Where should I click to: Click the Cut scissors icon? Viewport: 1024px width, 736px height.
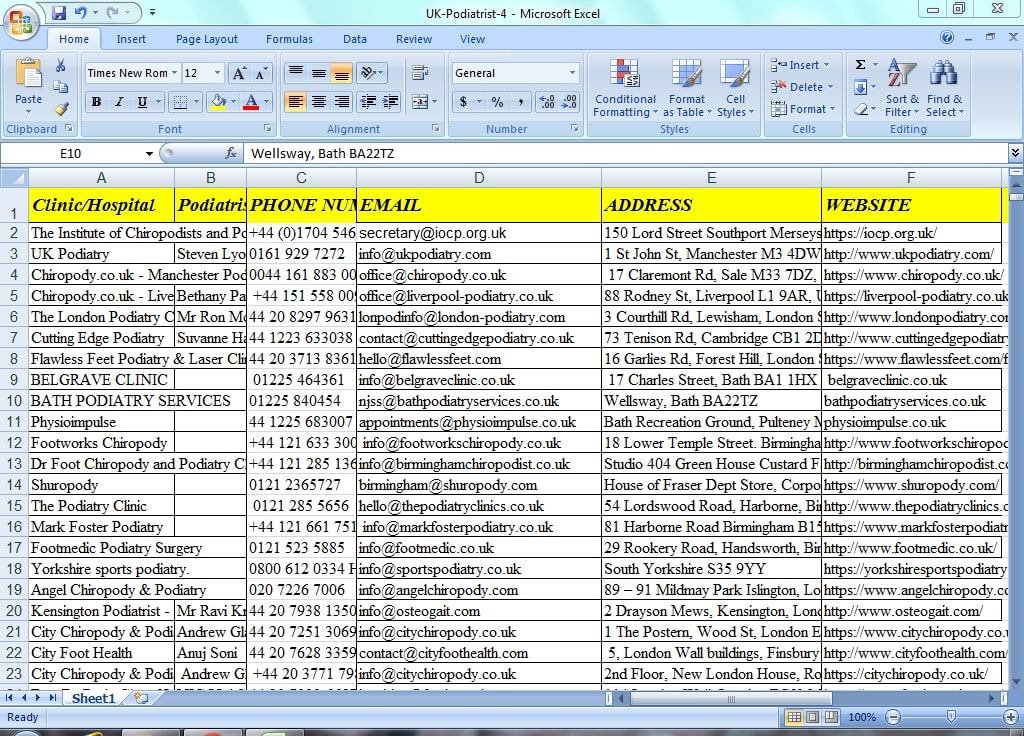pyautogui.click(x=61, y=66)
